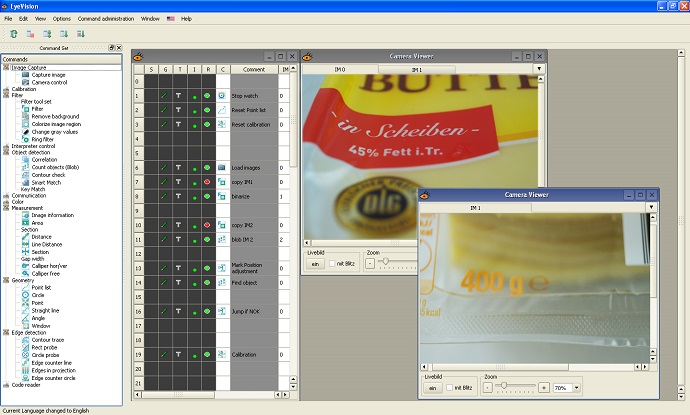Open the Options menu

click(62, 19)
